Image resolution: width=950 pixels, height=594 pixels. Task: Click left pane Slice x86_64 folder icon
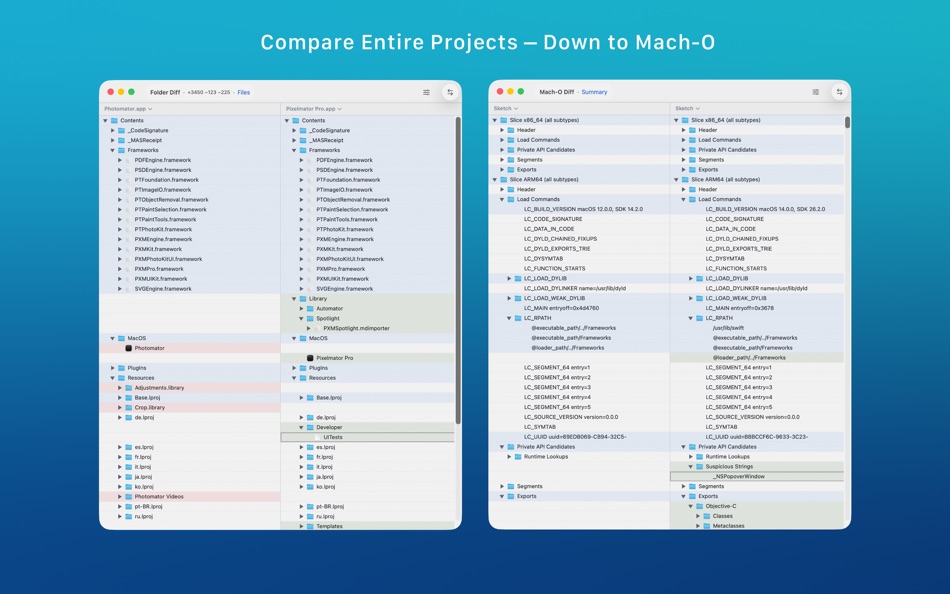503,120
